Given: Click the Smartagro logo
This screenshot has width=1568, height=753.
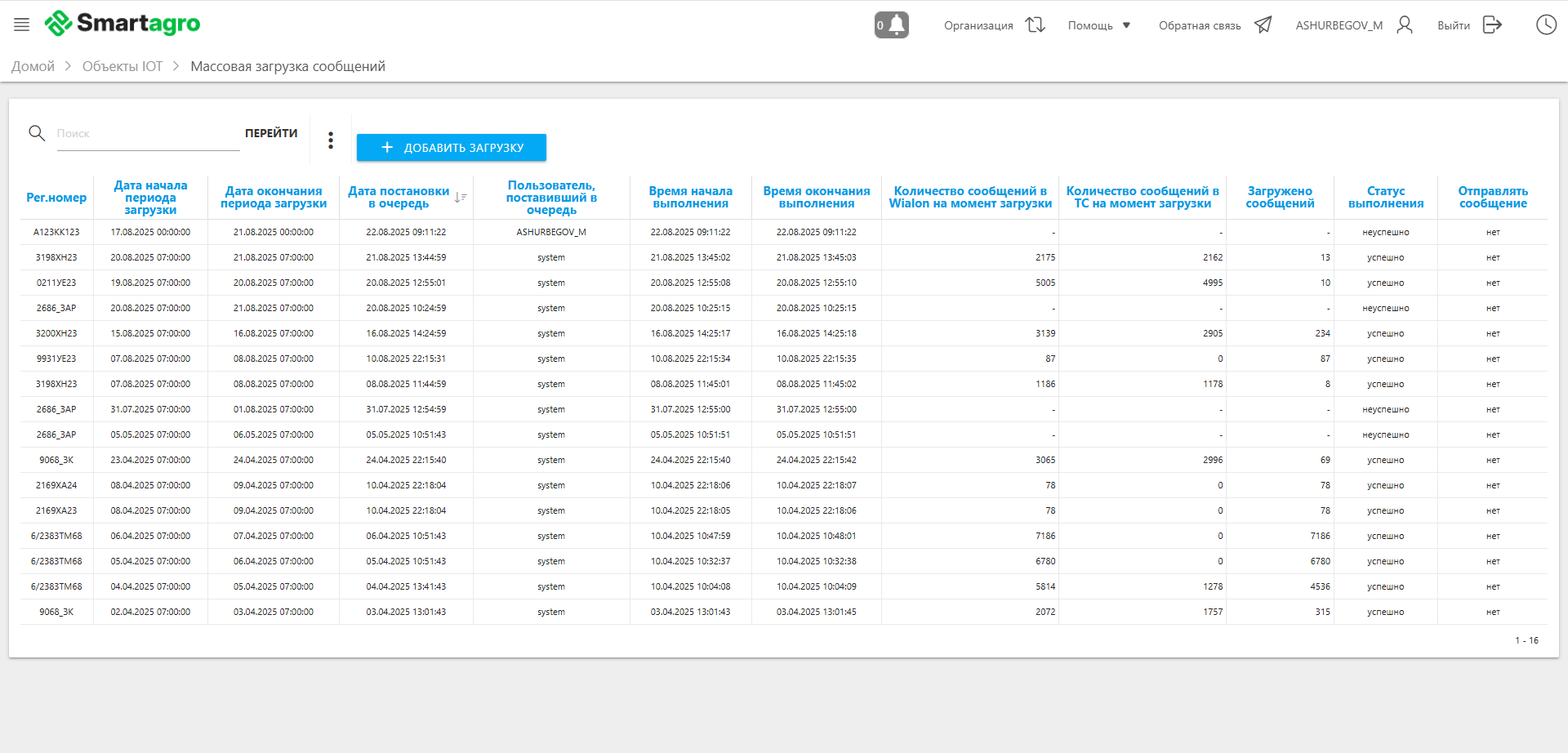Looking at the screenshot, I should (122, 24).
